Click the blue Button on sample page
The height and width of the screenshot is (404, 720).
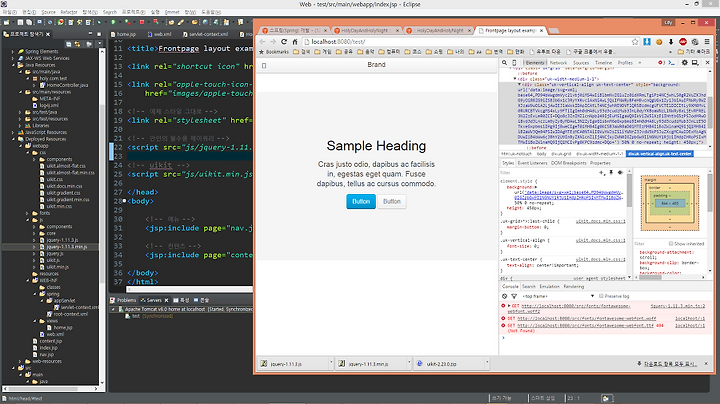361,202
